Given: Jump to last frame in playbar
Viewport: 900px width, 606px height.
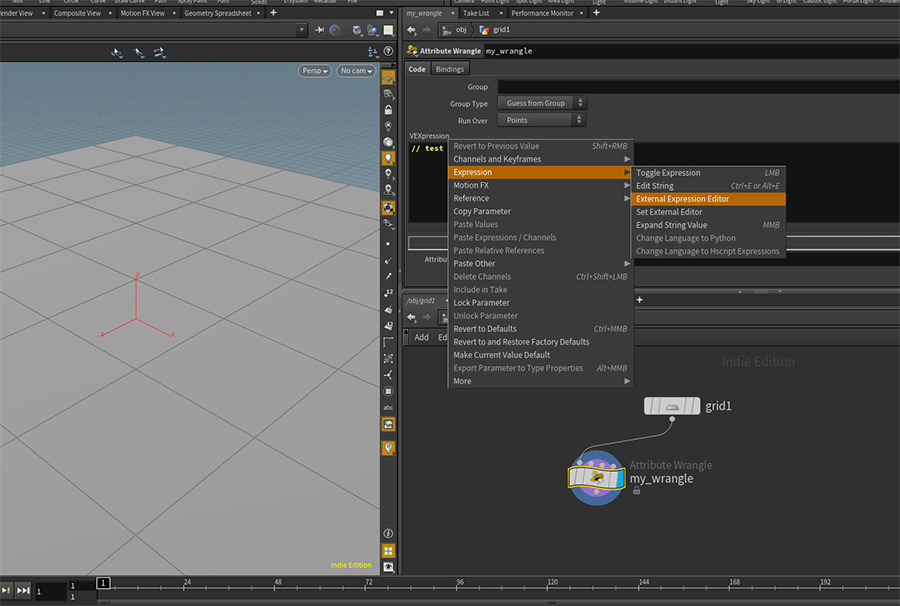Looking at the screenshot, I should tap(23, 591).
